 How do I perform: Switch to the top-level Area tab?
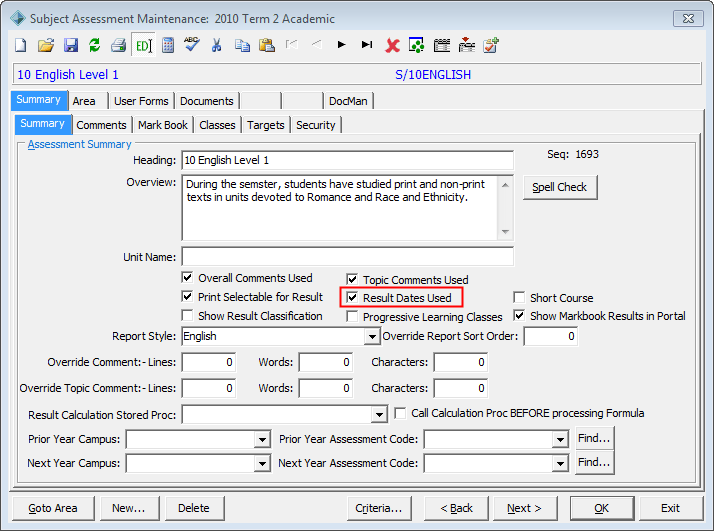(87, 101)
